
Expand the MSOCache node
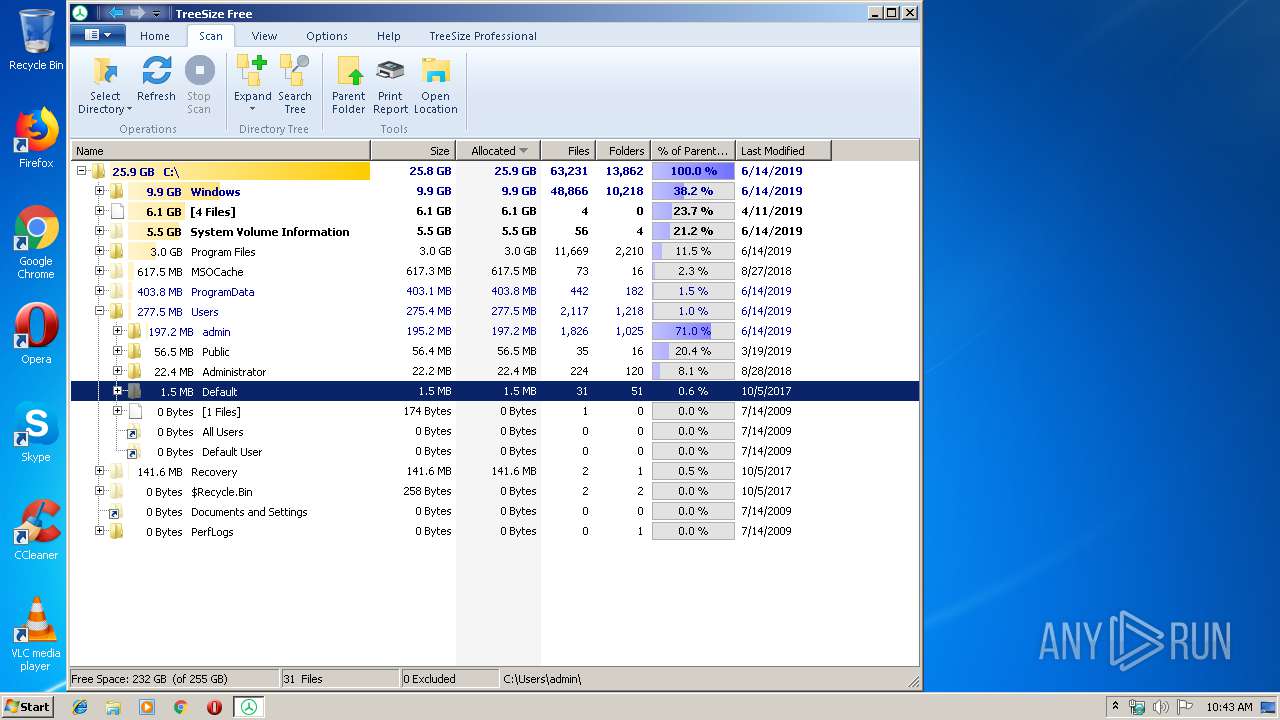pyautogui.click(x=99, y=271)
